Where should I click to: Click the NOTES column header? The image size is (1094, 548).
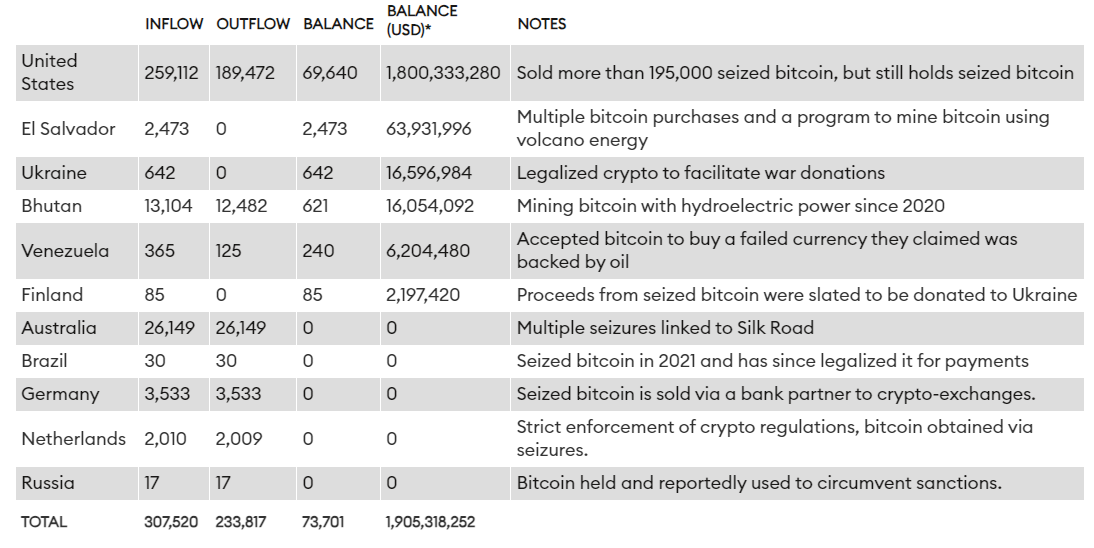[x=541, y=24]
